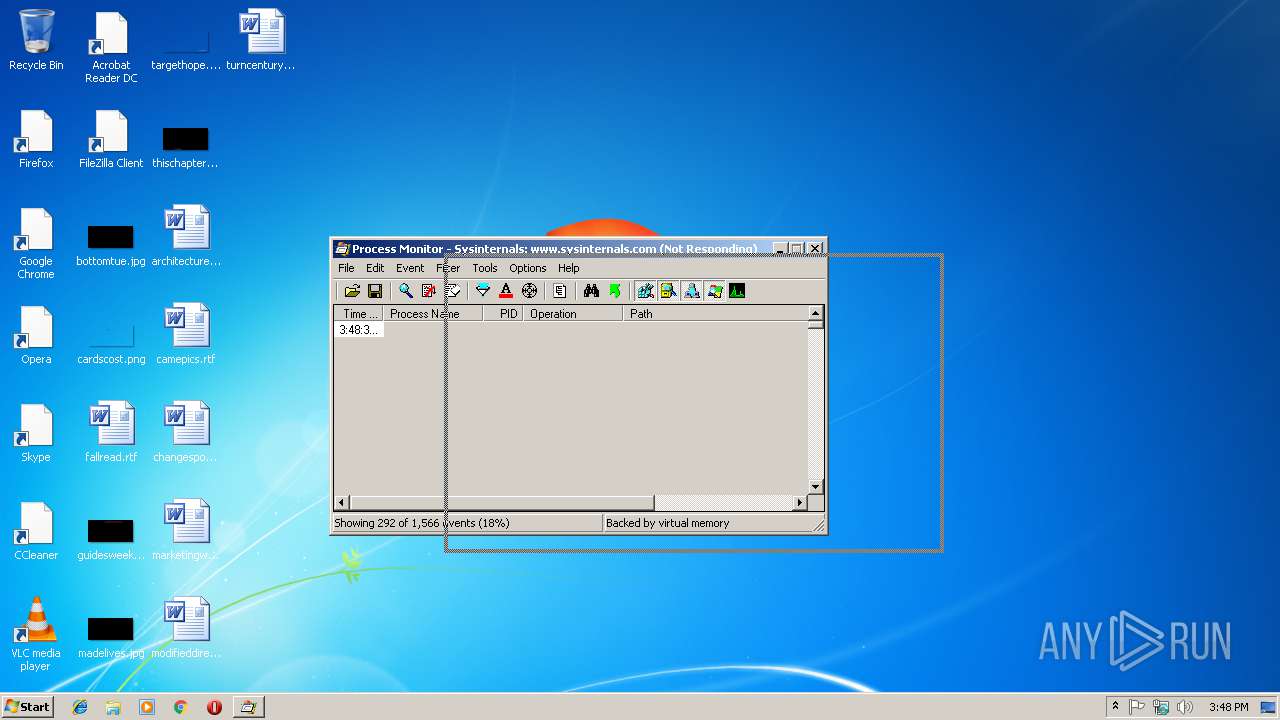Click the 'Showing 292 of 1,566 events' status text

click(422, 523)
